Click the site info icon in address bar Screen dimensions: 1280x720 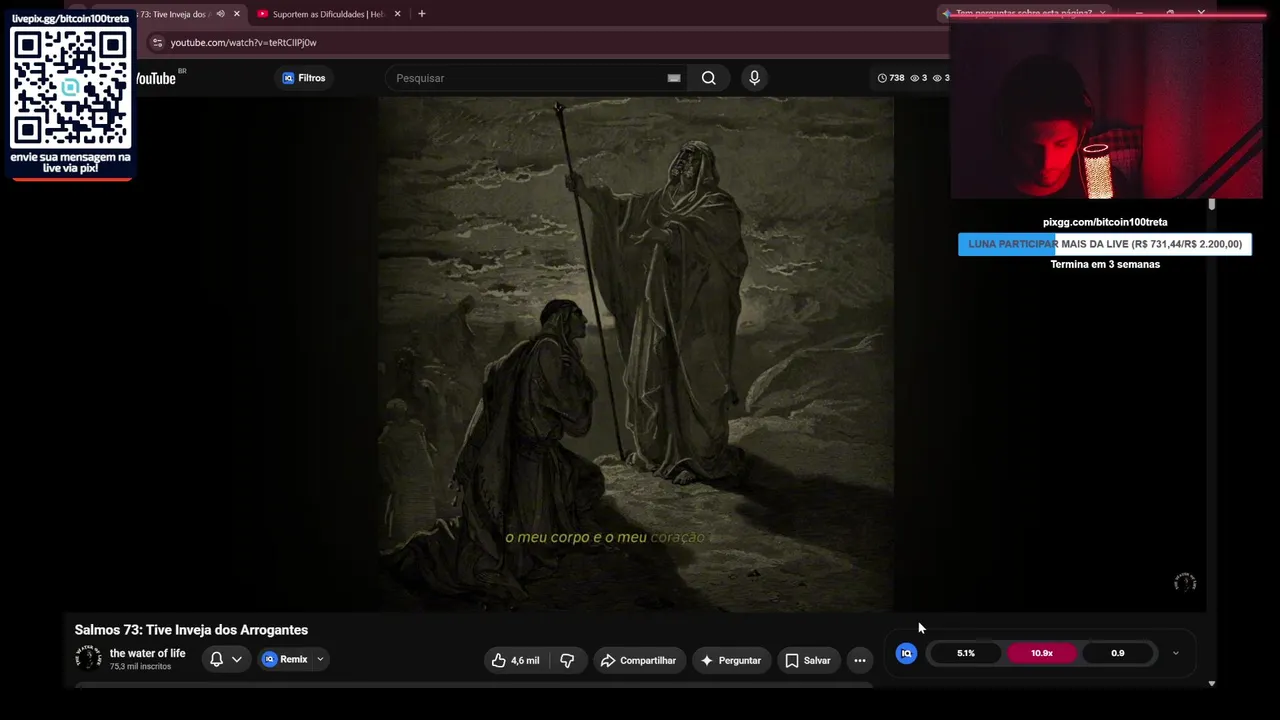click(x=157, y=43)
